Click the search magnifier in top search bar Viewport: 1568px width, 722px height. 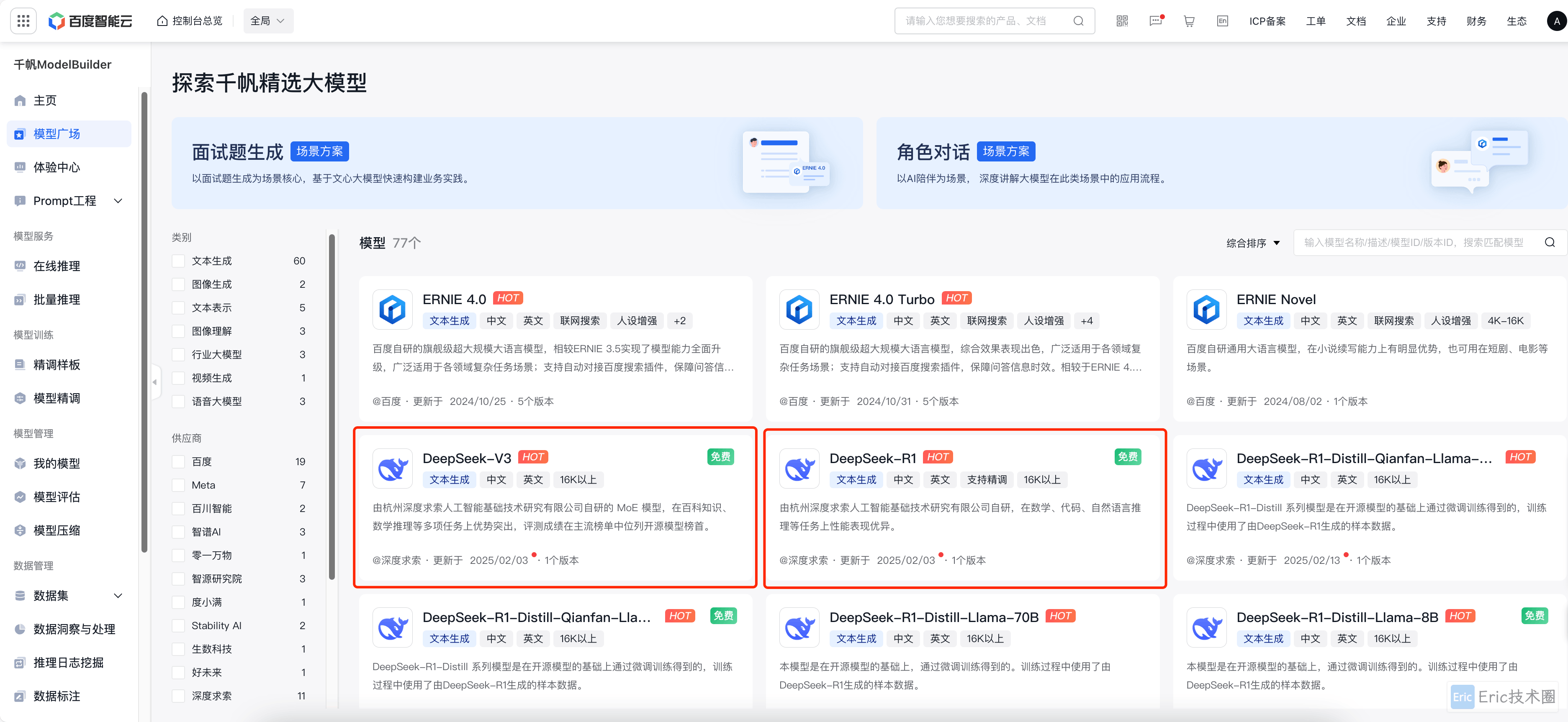pyautogui.click(x=1078, y=20)
